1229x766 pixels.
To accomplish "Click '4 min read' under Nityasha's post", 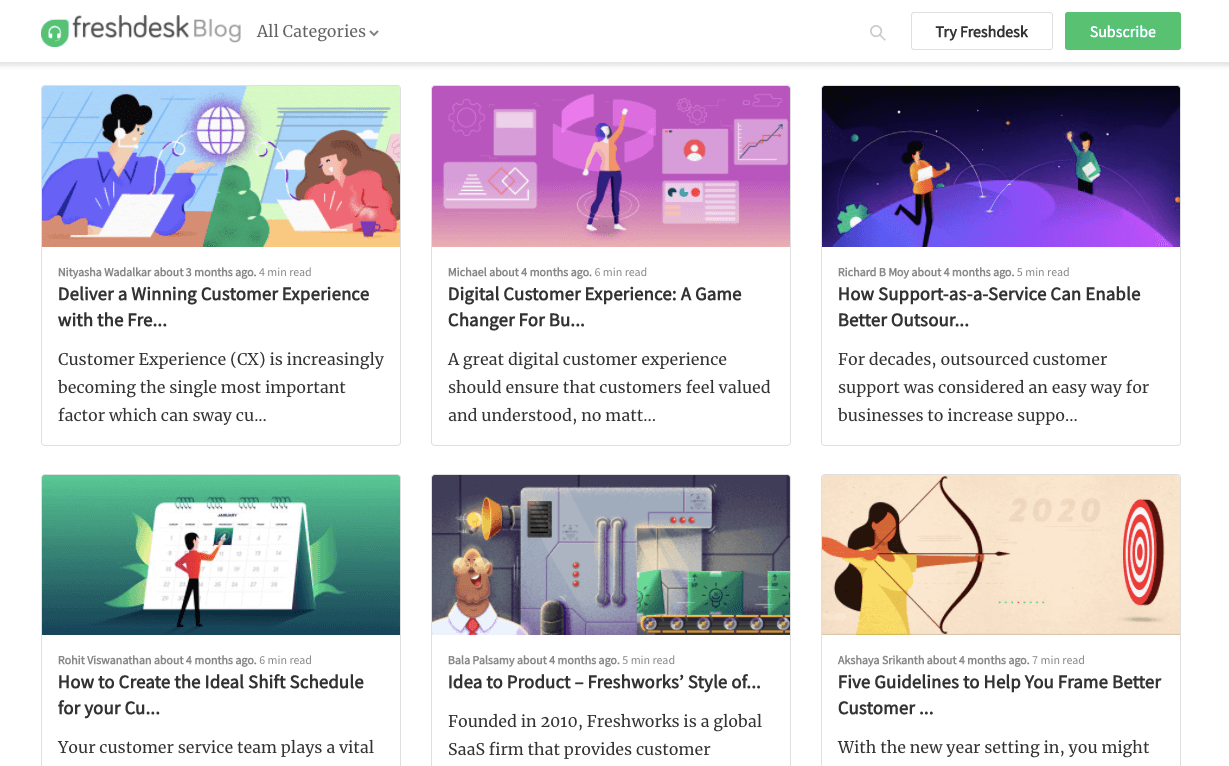I will [285, 272].
